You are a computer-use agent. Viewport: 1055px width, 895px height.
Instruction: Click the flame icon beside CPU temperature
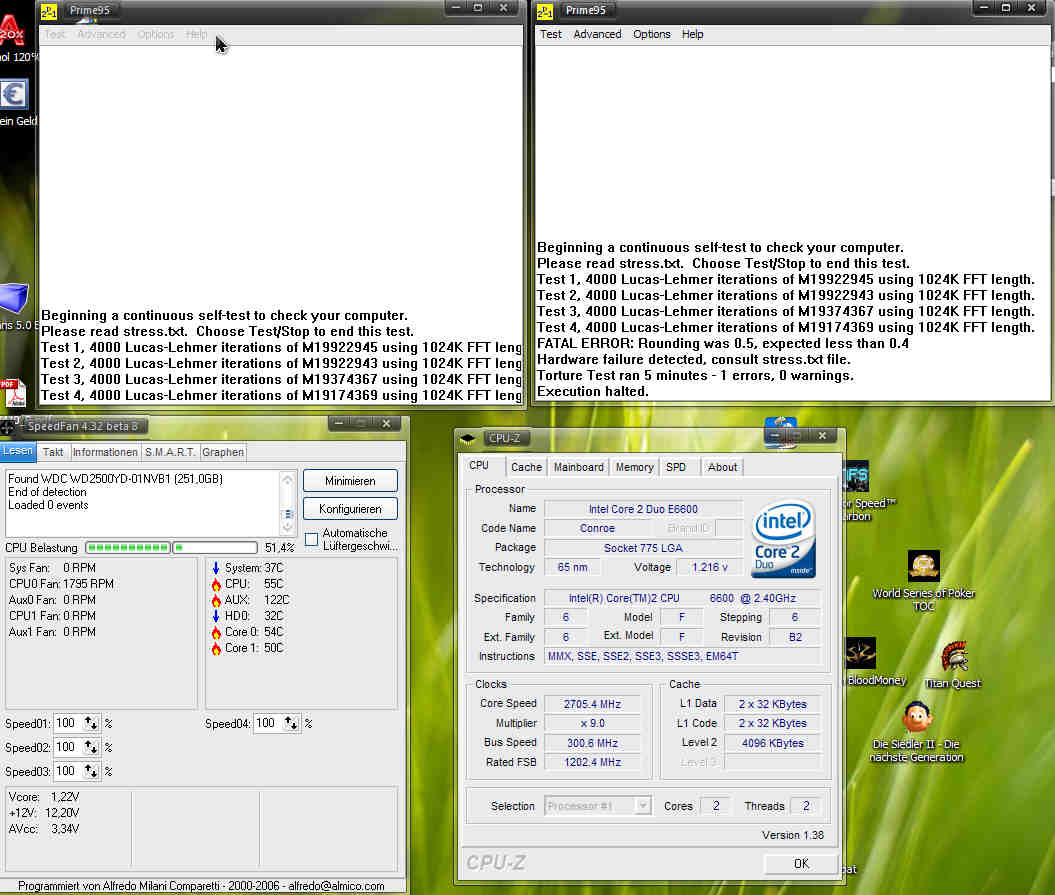click(216, 584)
